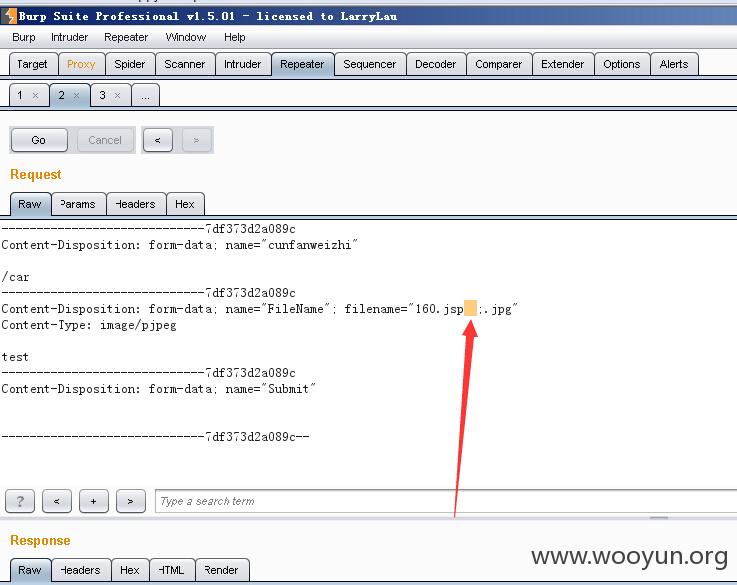
Task: Select Repeater request tab 3
Action: (x=102, y=95)
